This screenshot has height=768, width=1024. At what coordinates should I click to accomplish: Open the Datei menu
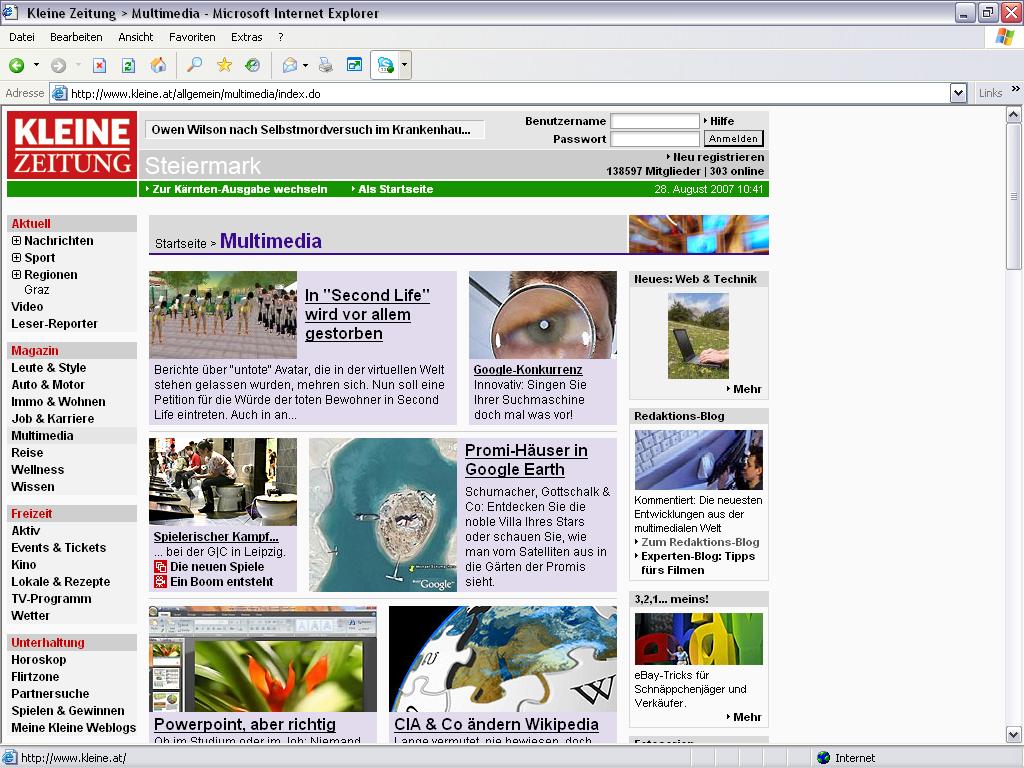[x=22, y=37]
